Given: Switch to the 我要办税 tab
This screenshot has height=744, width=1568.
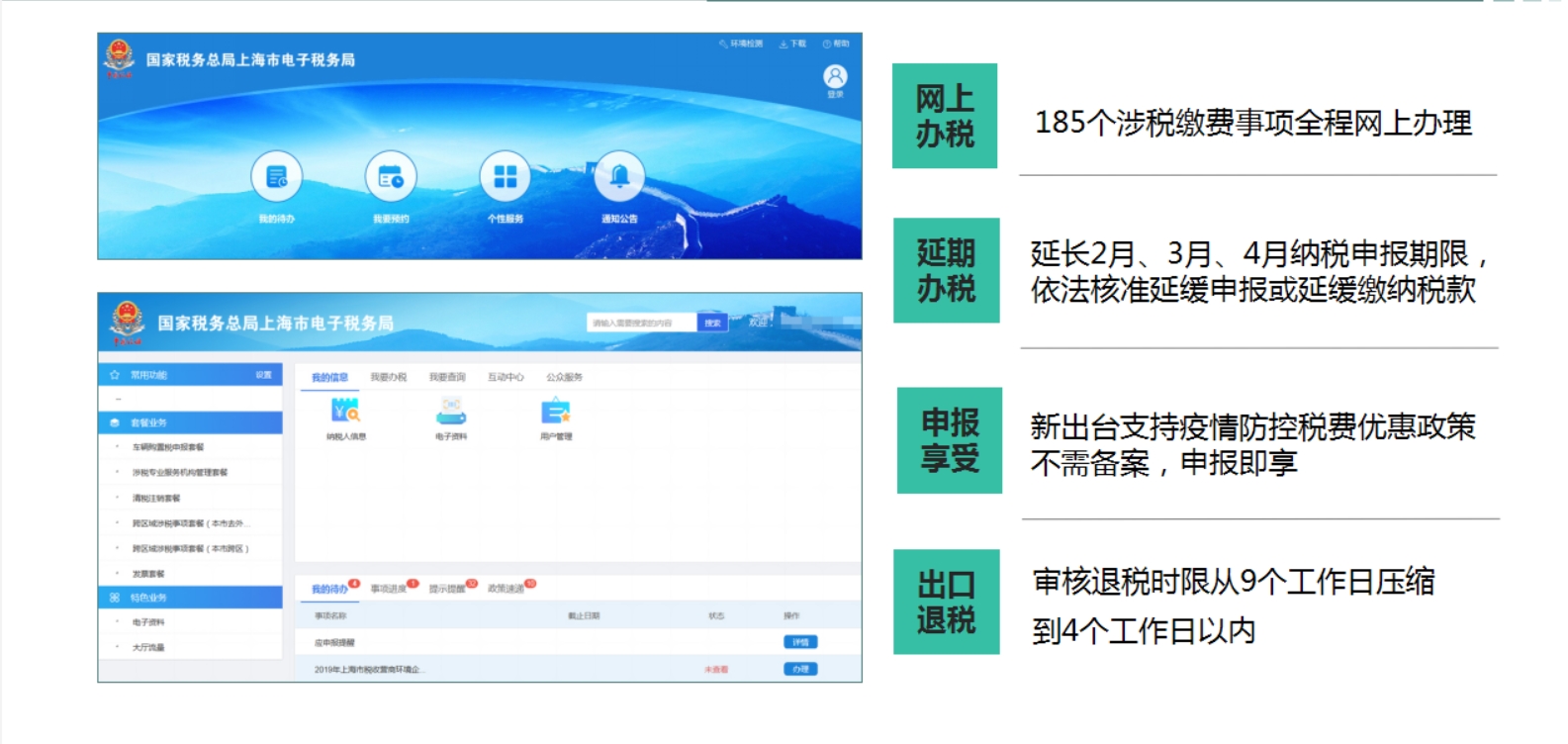Looking at the screenshot, I should [389, 377].
